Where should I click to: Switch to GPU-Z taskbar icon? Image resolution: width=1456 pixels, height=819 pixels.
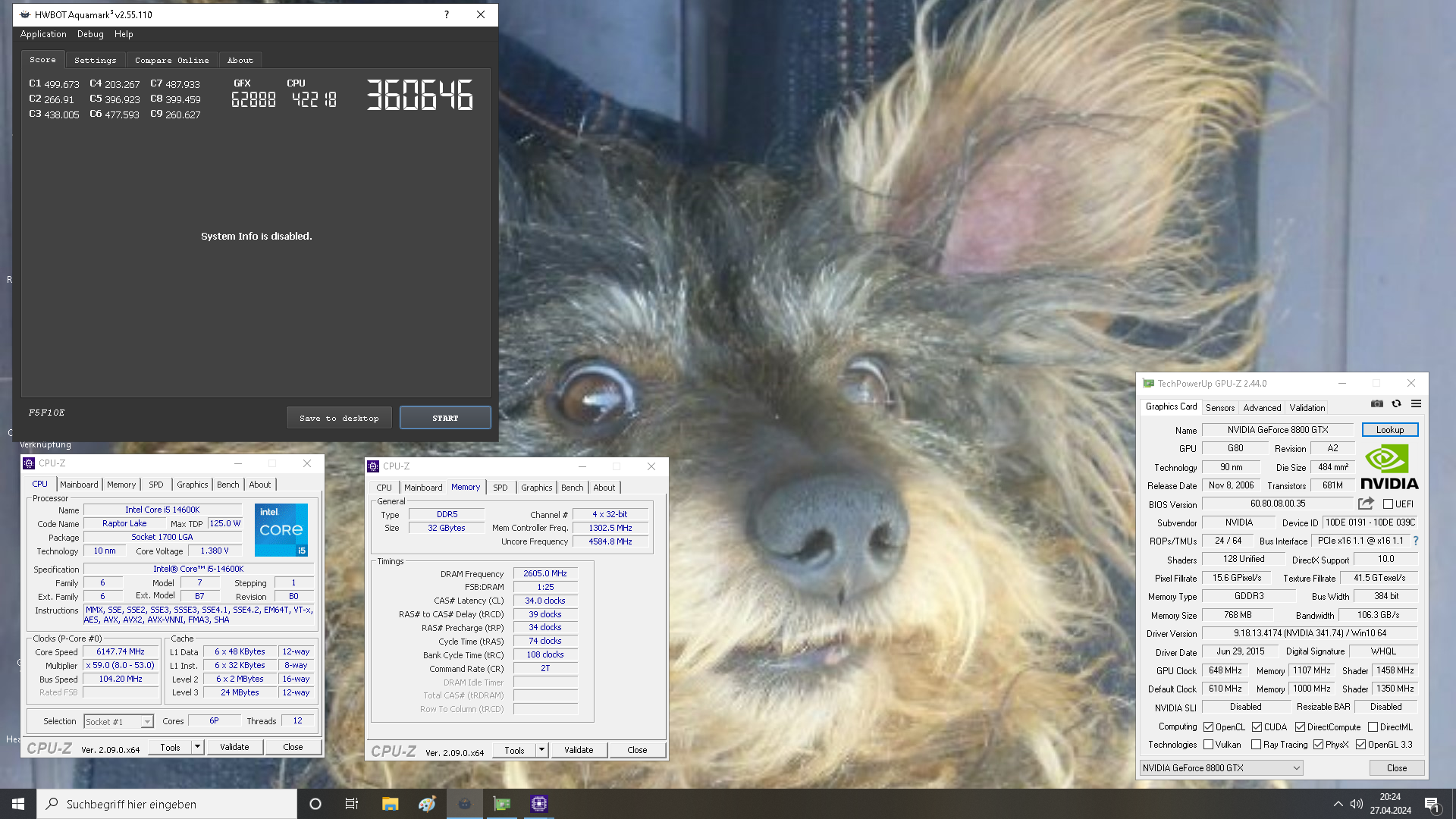click(x=501, y=804)
